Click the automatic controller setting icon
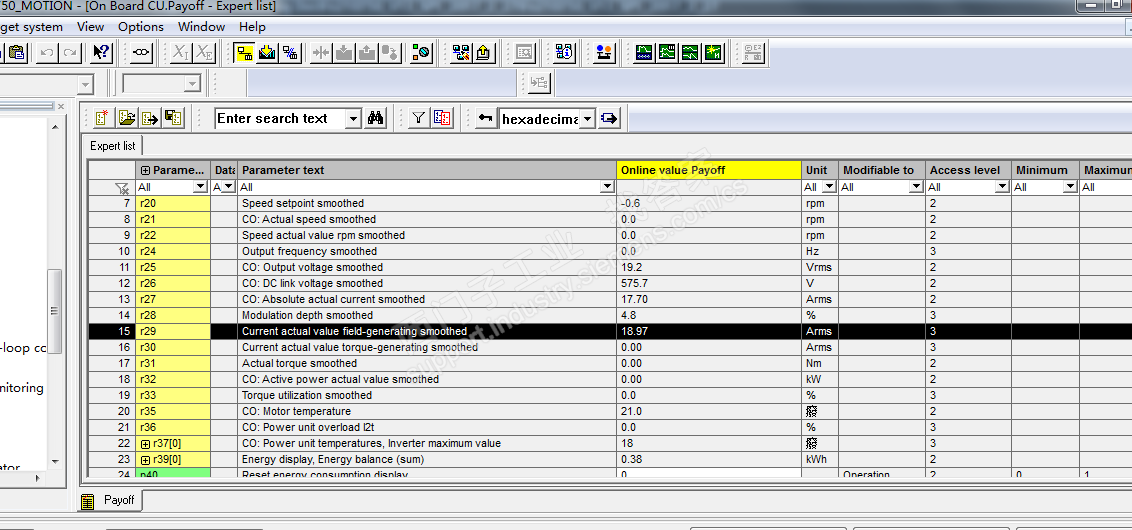The width and height of the screenshot is (1132, 530). pos(713,53)
